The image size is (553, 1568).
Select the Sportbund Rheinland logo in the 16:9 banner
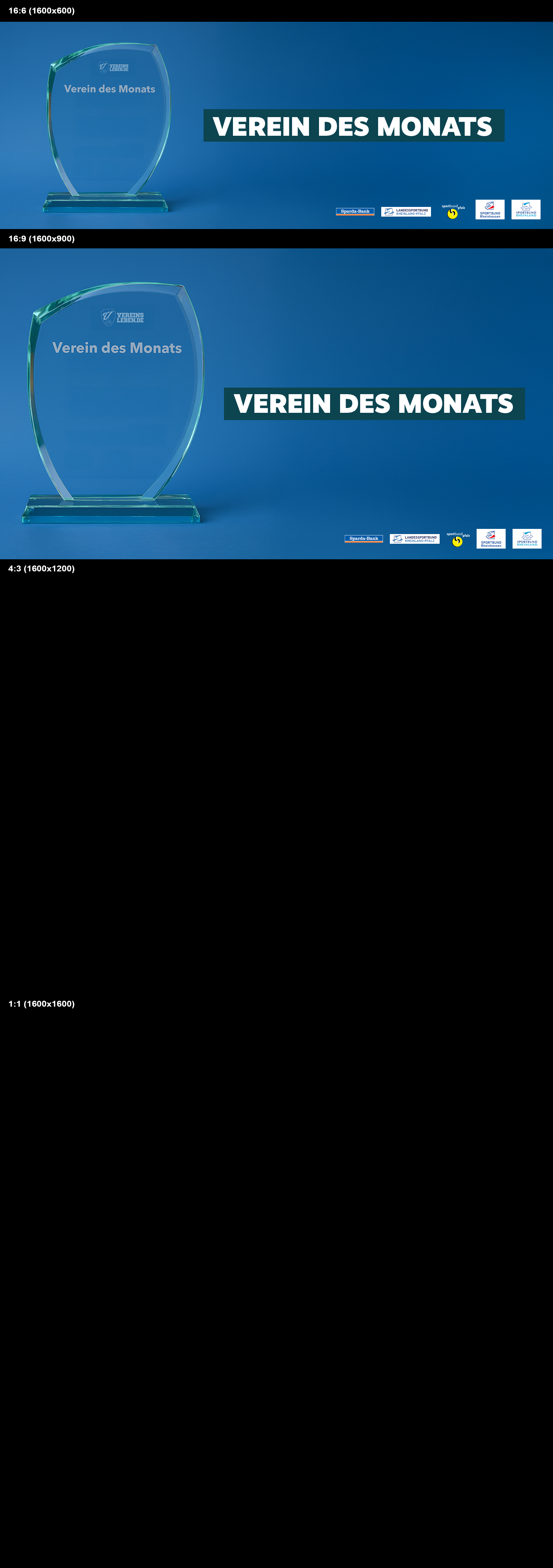(527, 539)
